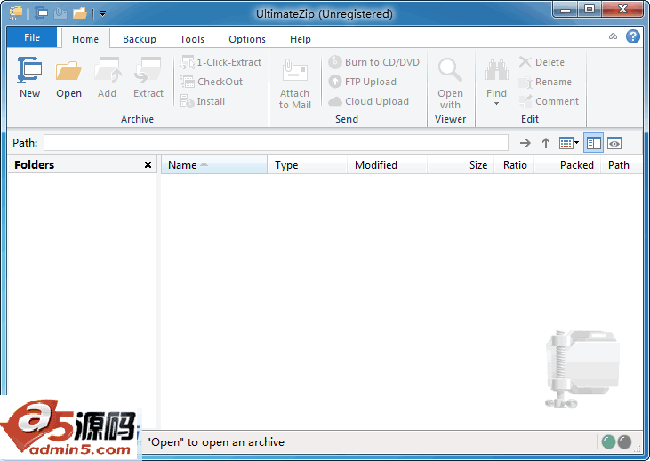Open the Options tab
Image resolution: width=650 pixels, height=461 pixels.
247,39
